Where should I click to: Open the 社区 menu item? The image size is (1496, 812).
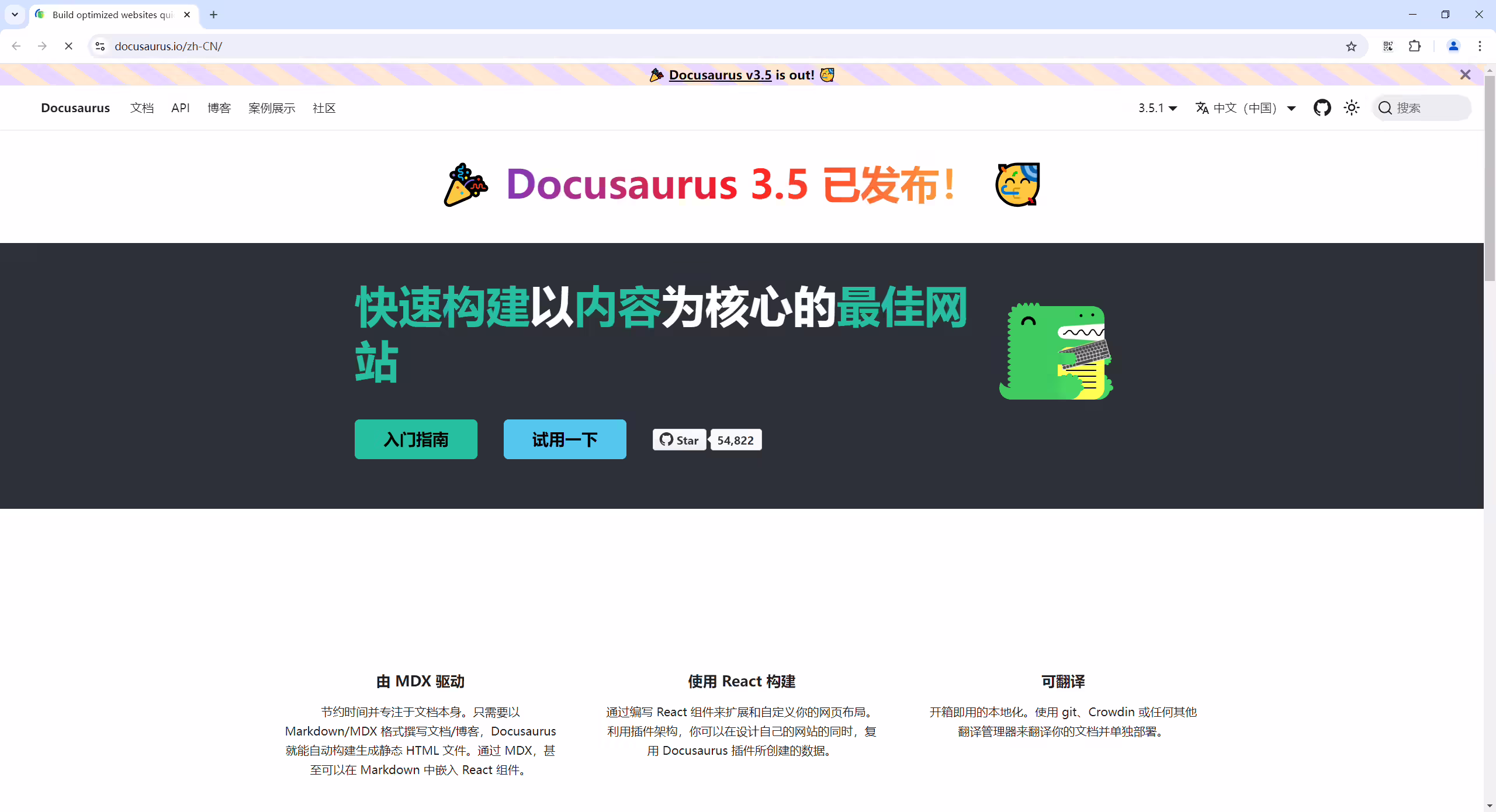tap(324, 108)
